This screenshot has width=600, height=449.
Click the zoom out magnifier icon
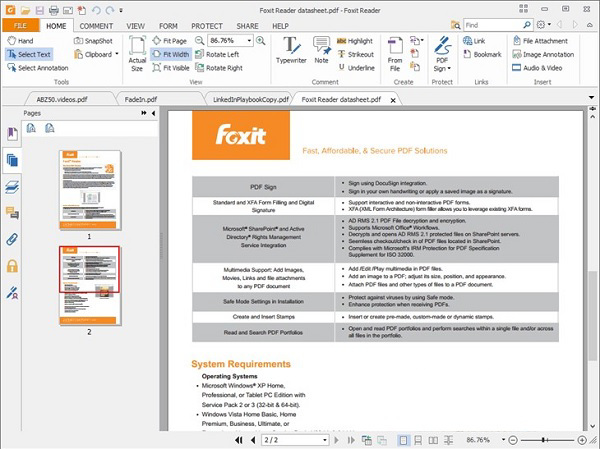(x=199, y=40)
